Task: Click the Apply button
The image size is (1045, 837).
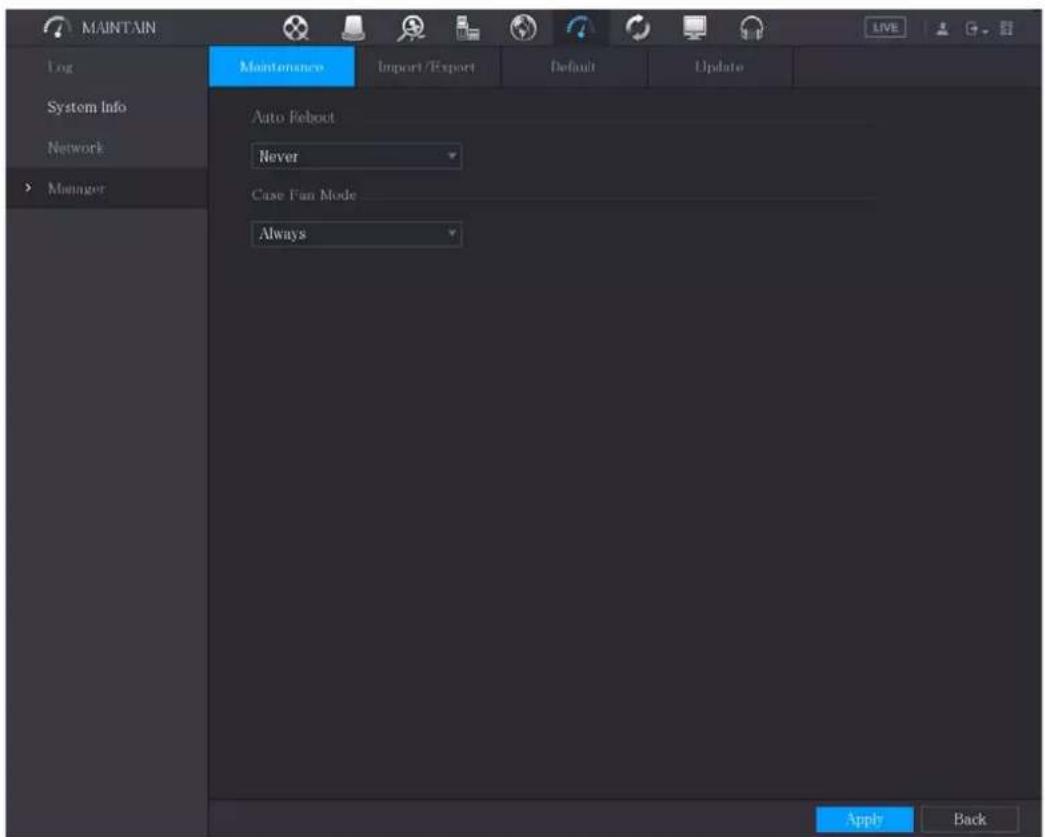Action: [864, 819]
